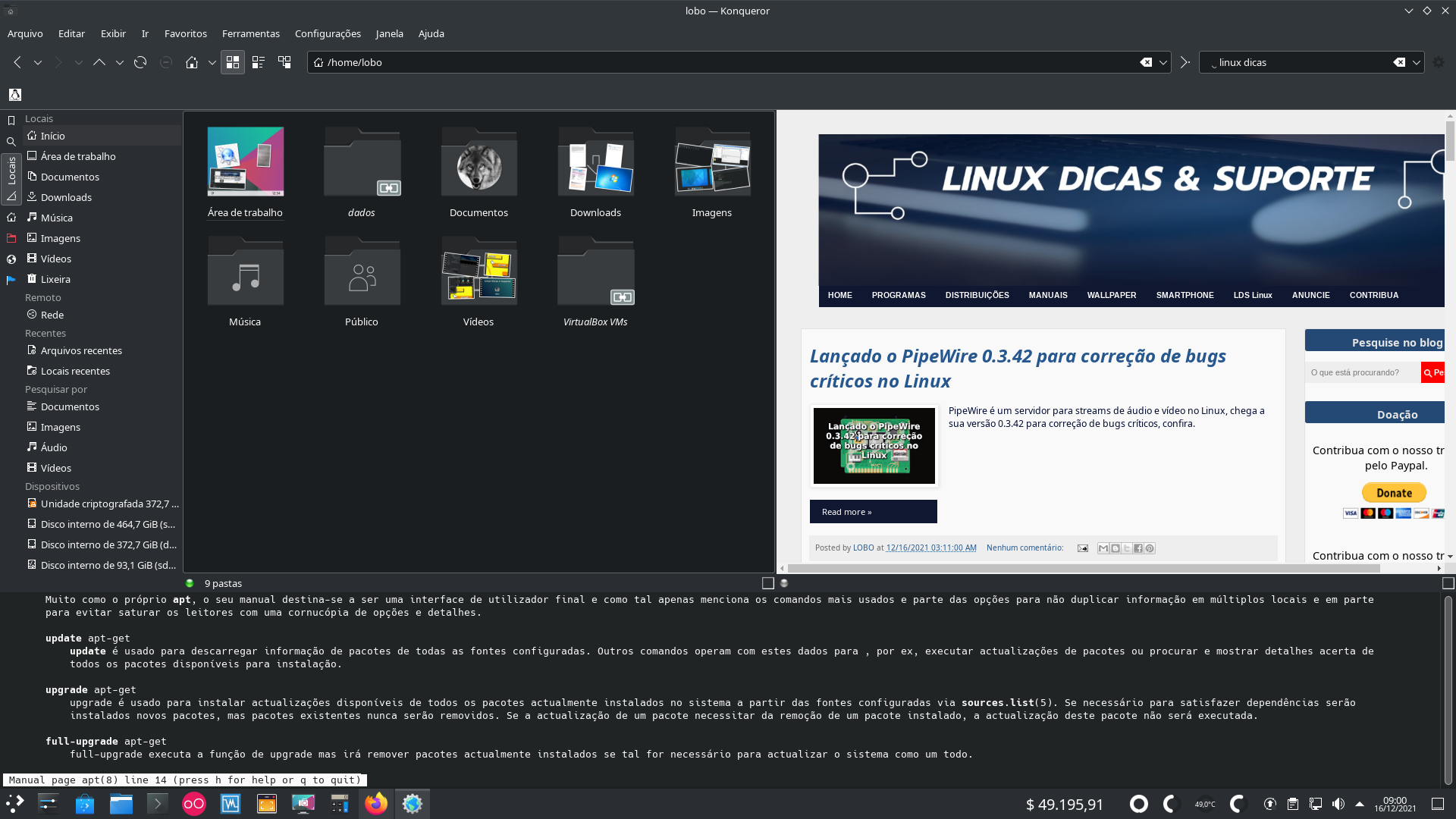
Task: Clear the /home/lobo location bar text
Action: click(x=1146, y=62)
